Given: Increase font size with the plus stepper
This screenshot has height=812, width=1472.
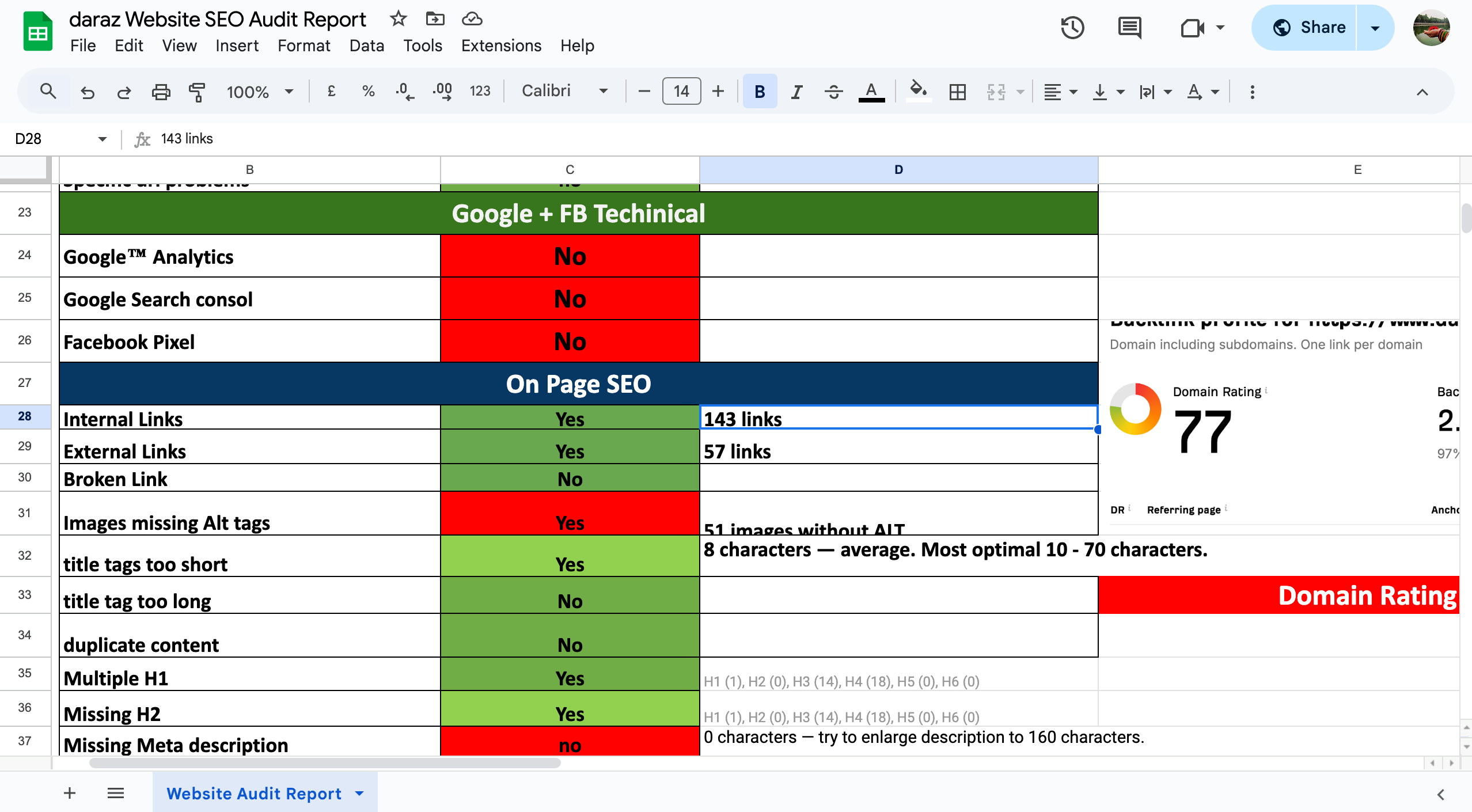Looking at the screenshot, I should (x=718, y=91).
